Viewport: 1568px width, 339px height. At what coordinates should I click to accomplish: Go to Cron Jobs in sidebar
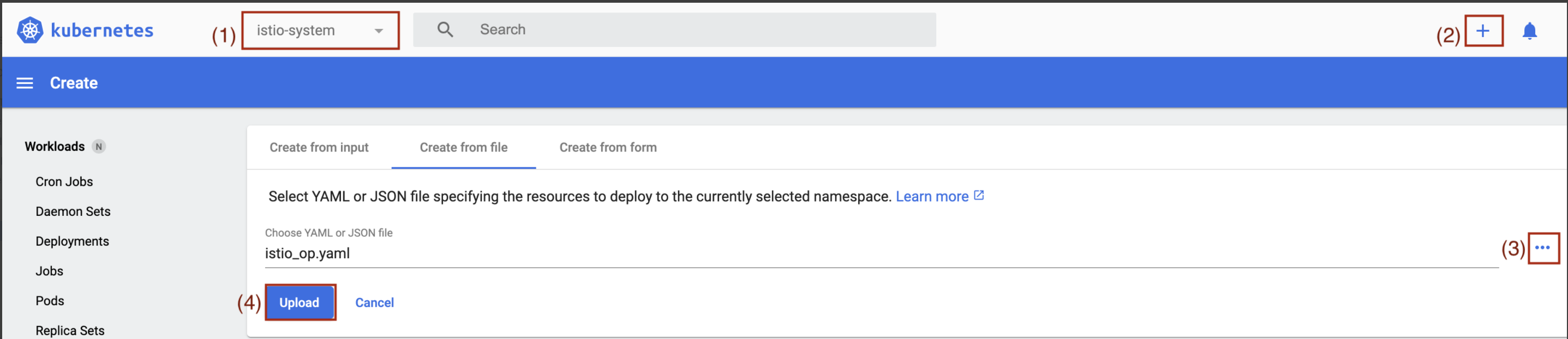(64, 181)
